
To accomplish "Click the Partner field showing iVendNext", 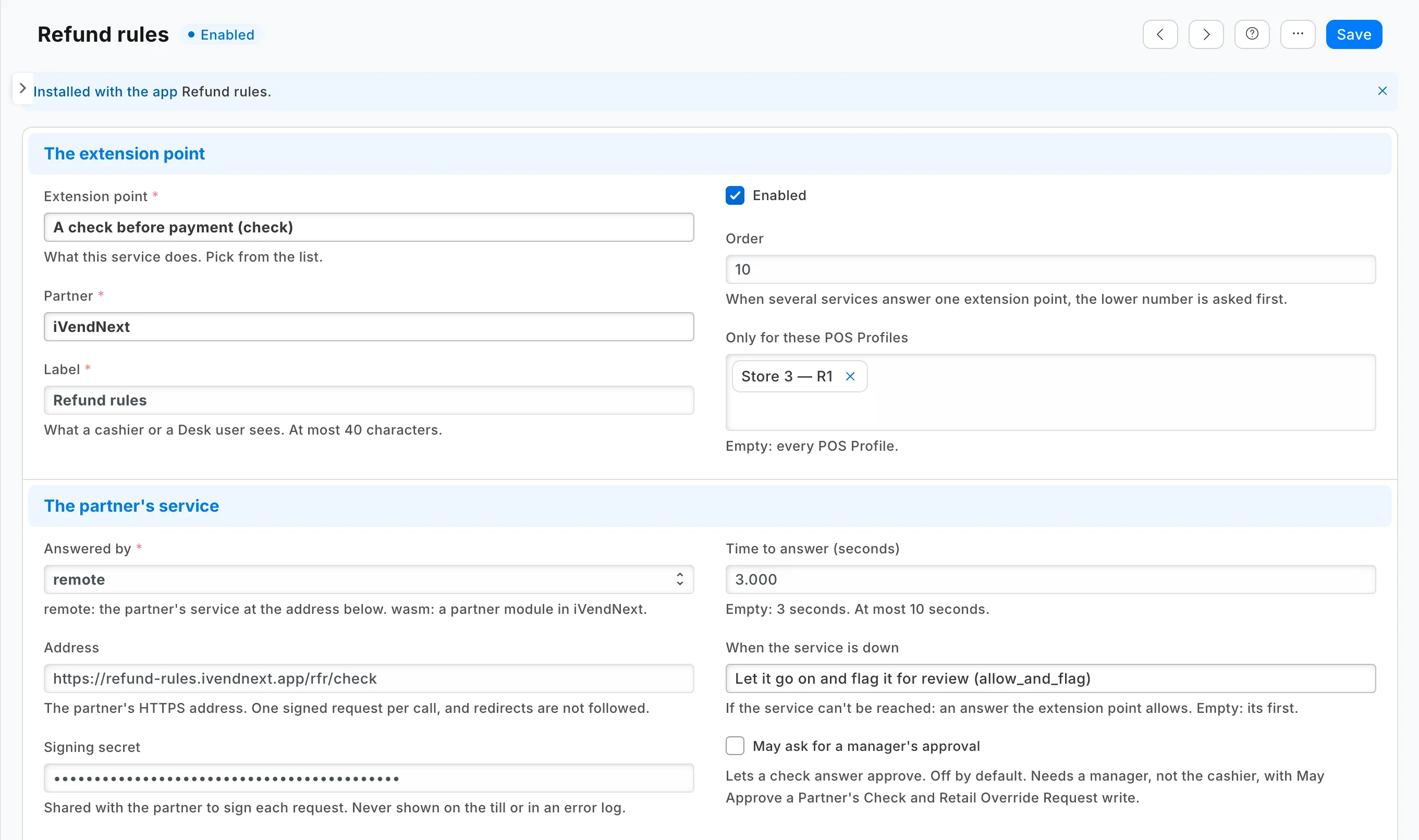I will click(x=369, y=327).
